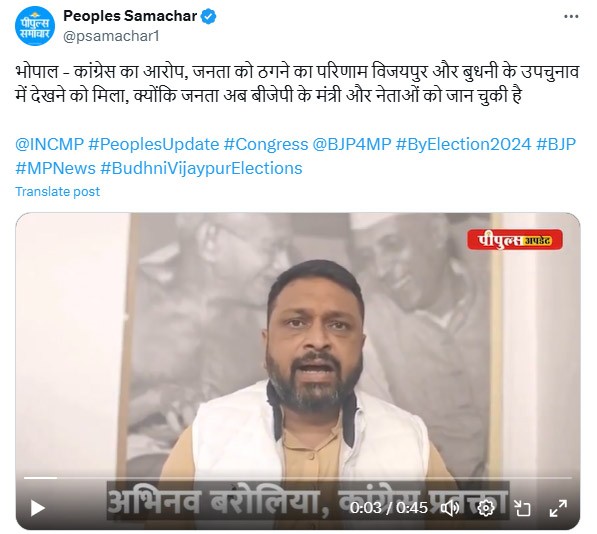Image resolution: width=597 pixels, height=534 pixels.
Task: Toggle picture-in-picture mode icon
Action: tap(522, 508)
